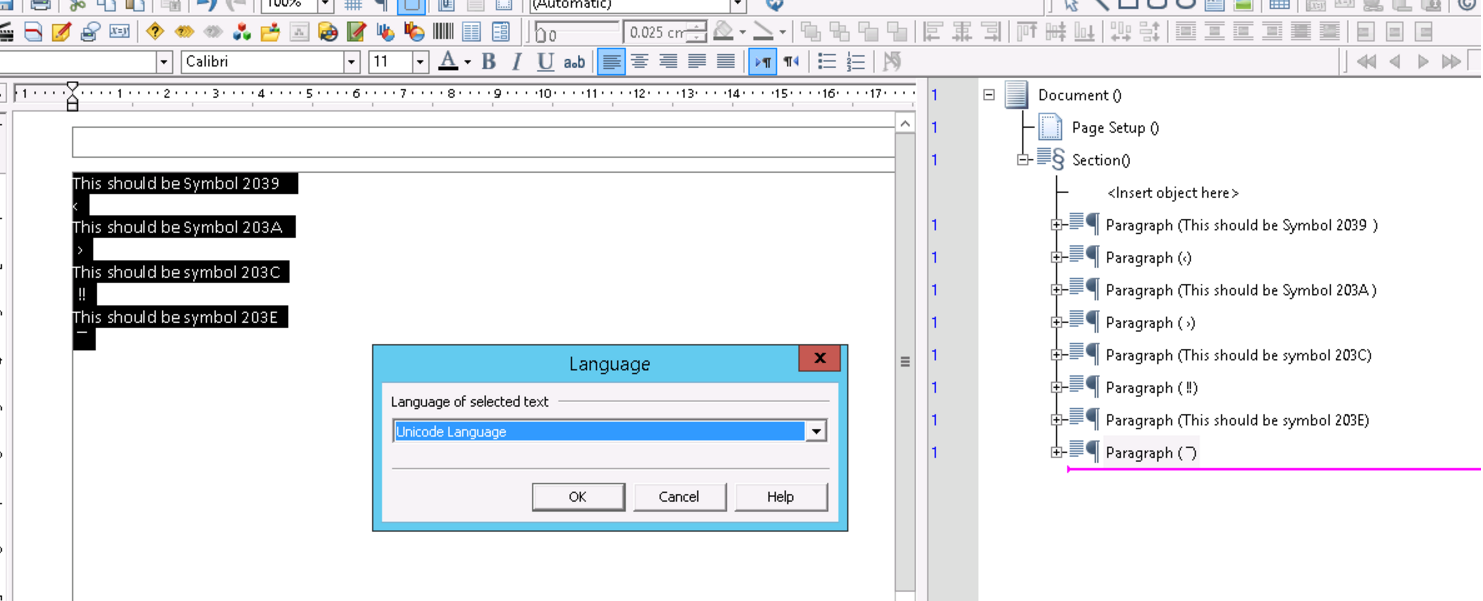Click the barcode insert icon
This screenshot has width=1483, height=601.
click(443, 32)
